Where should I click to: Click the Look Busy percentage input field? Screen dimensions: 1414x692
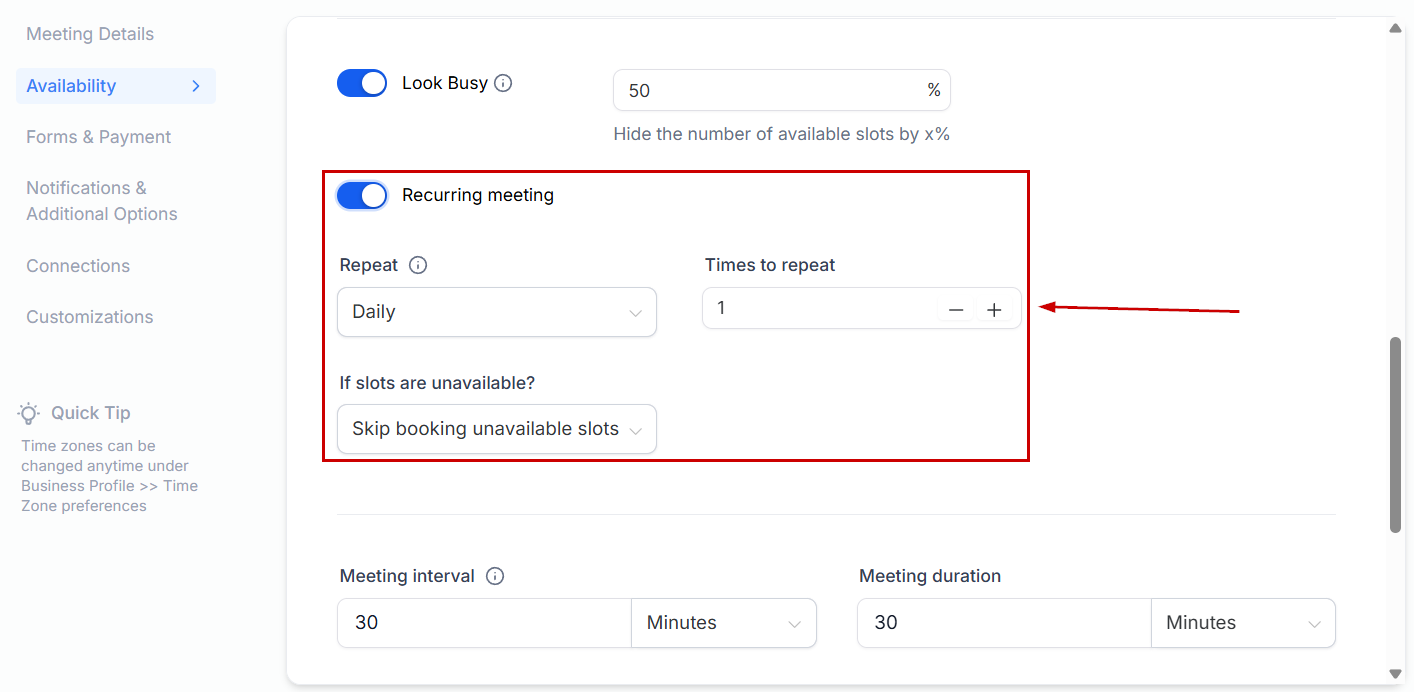tap(770, 90)
